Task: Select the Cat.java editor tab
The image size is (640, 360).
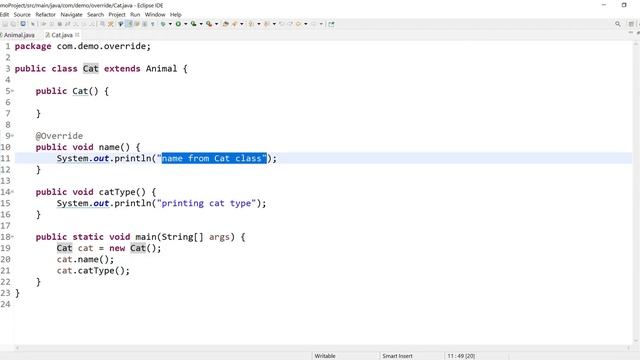Action: pyautogui.click(x=61, y=35)
